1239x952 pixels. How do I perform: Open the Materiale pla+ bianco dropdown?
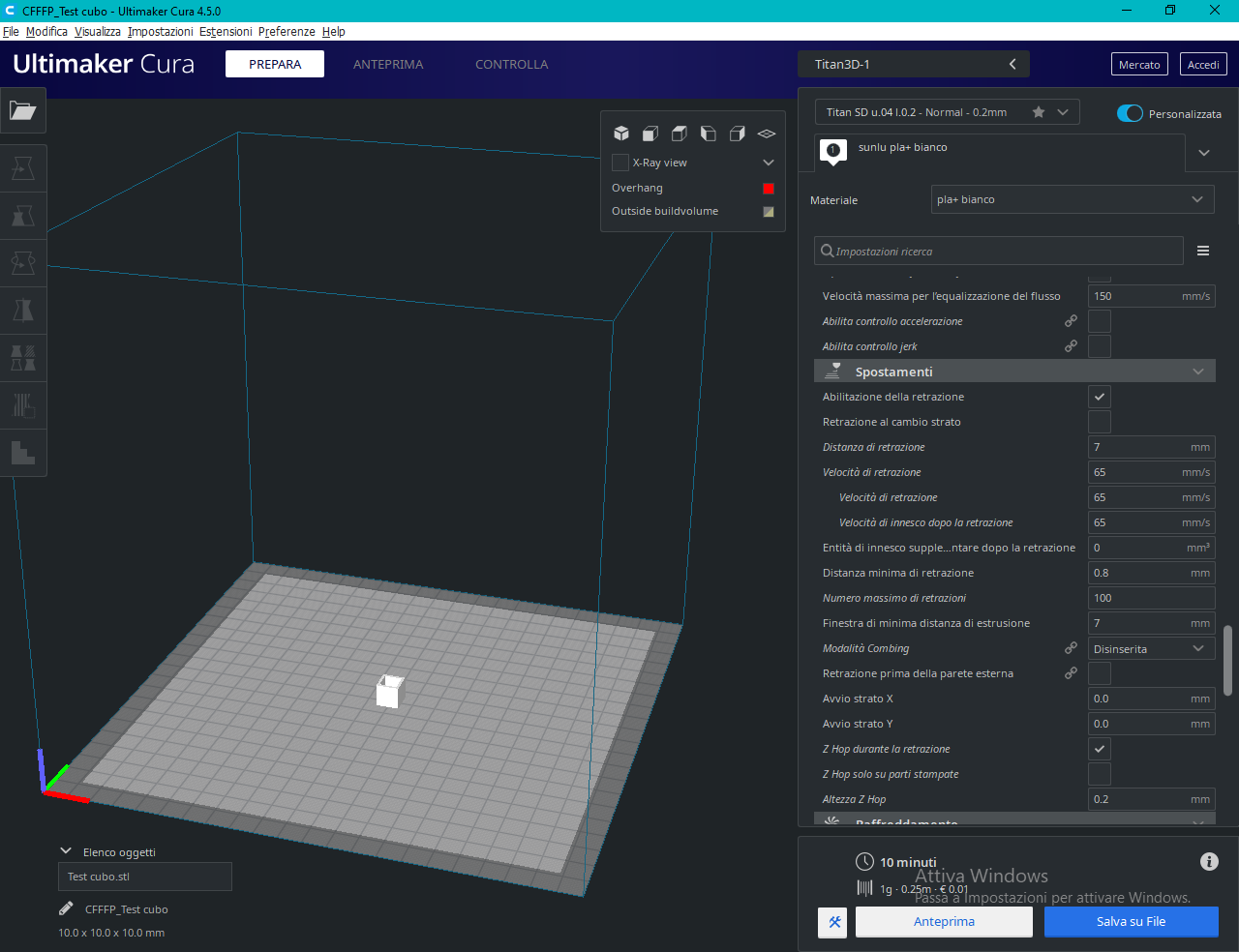(x=1071, y=199)
